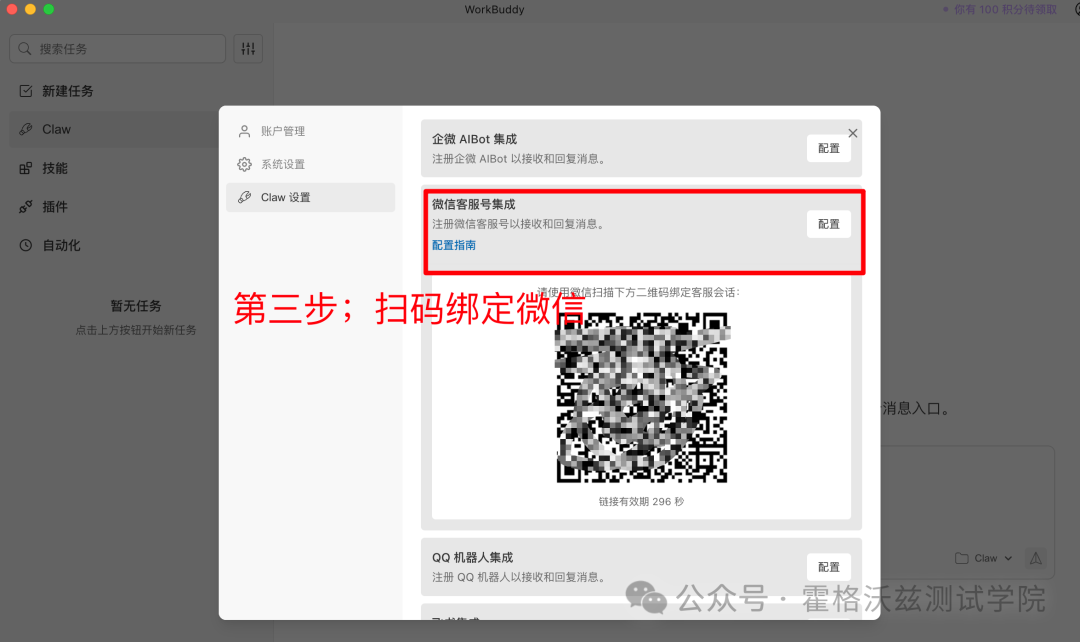The height and width of the screenshot is (642, 1080).
Task: Click the person icon next to 账户管理
Action: pos(243,130)
